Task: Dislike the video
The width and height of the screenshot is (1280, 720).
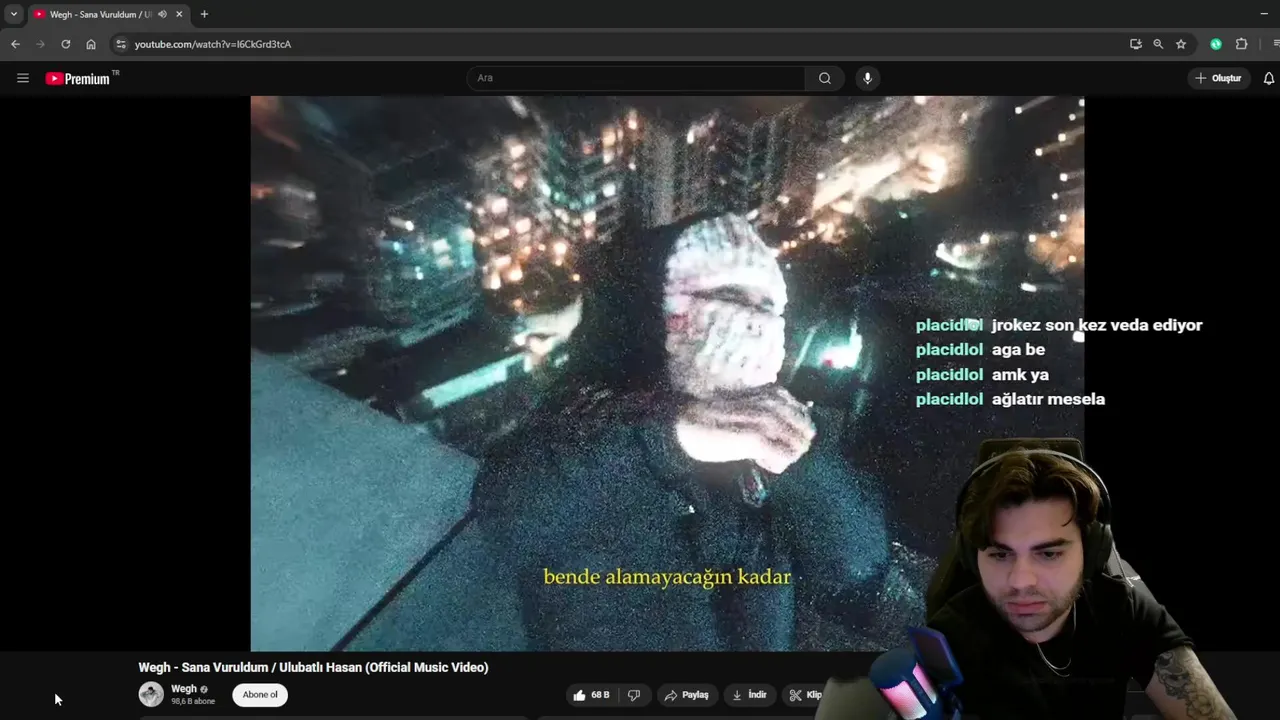Action: (x=634, y=695)
